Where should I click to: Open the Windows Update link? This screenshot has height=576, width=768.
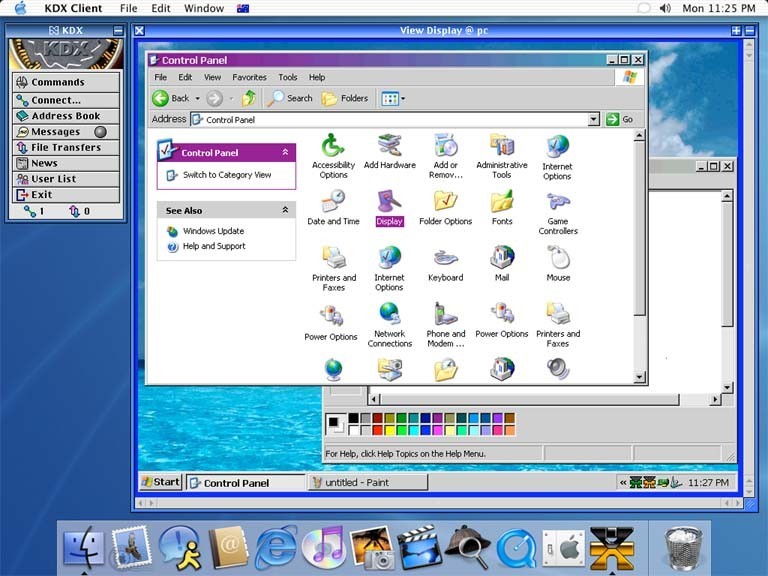click(213, 231)
